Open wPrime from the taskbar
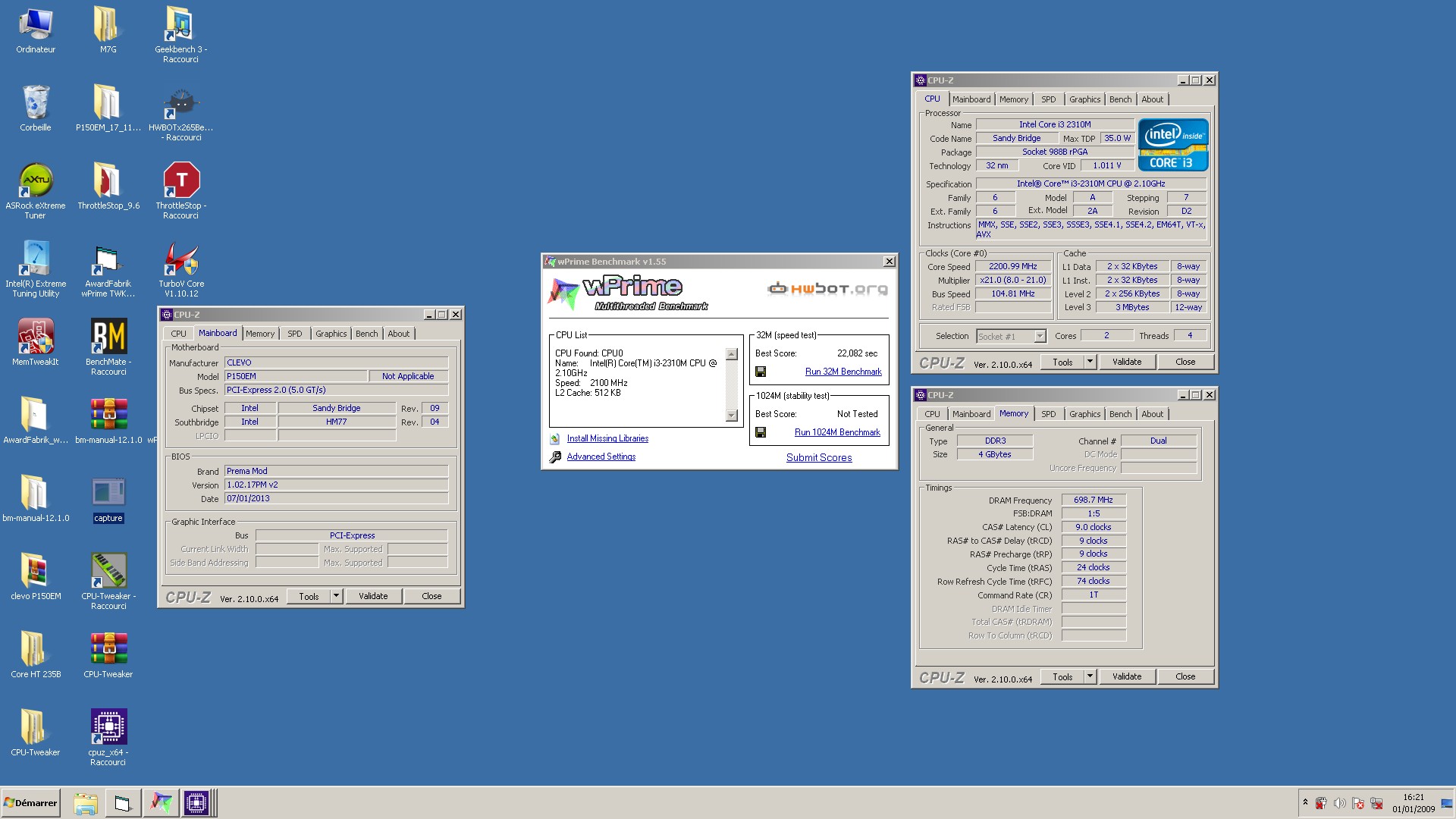The image size is (1456, 819). (x=160, y=802)
